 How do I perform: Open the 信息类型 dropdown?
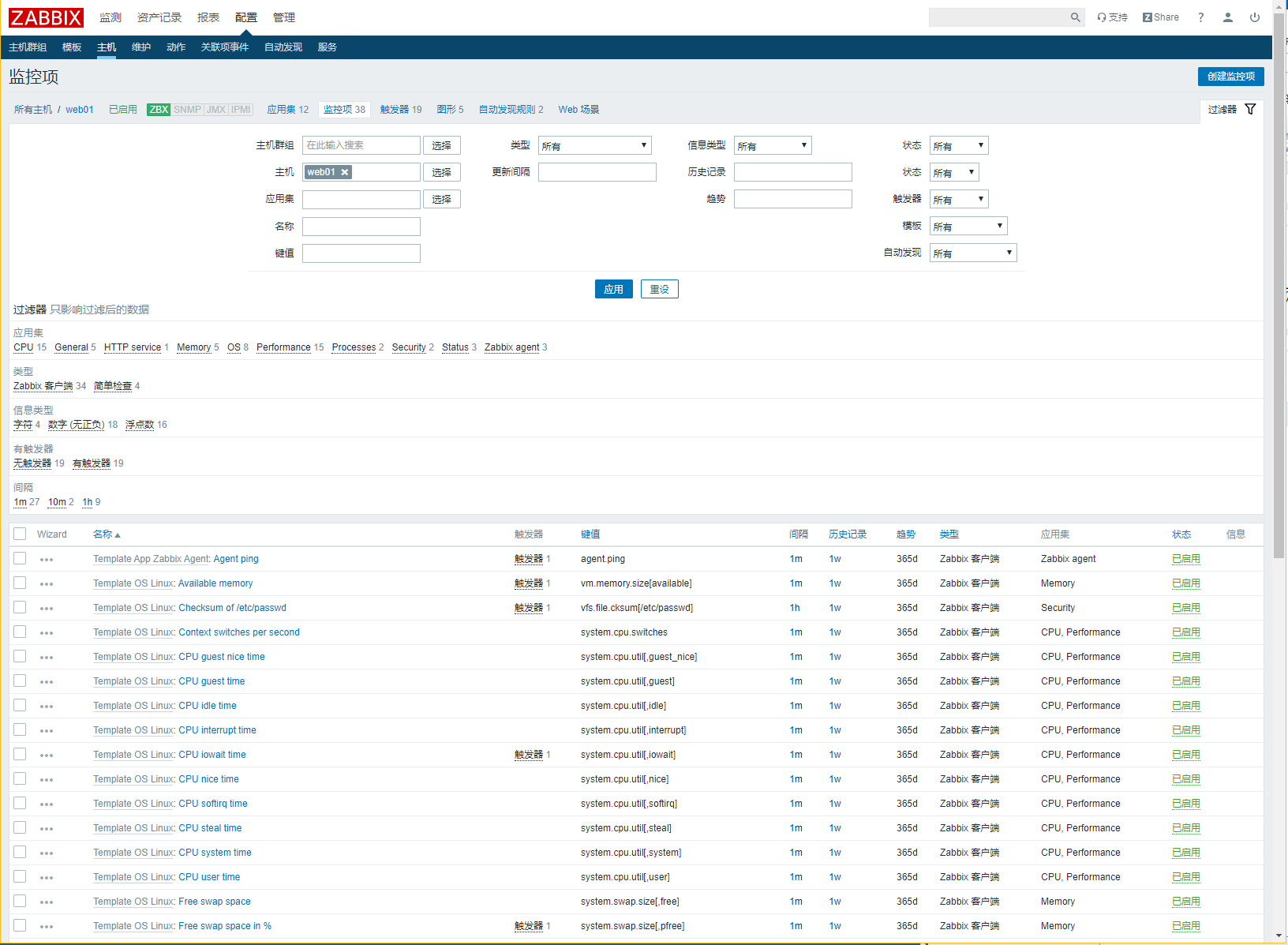point(773,145)
